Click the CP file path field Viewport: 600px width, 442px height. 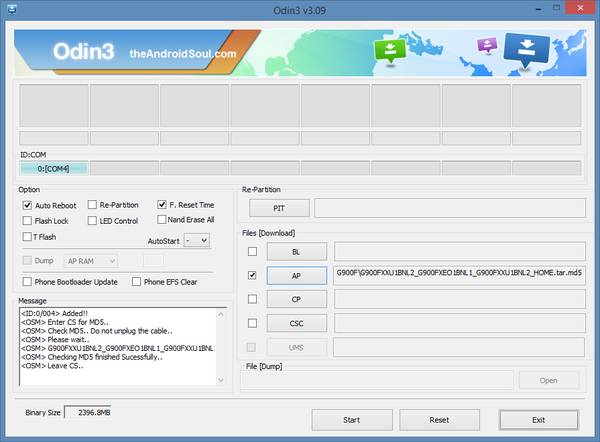[x=460, y=299]
